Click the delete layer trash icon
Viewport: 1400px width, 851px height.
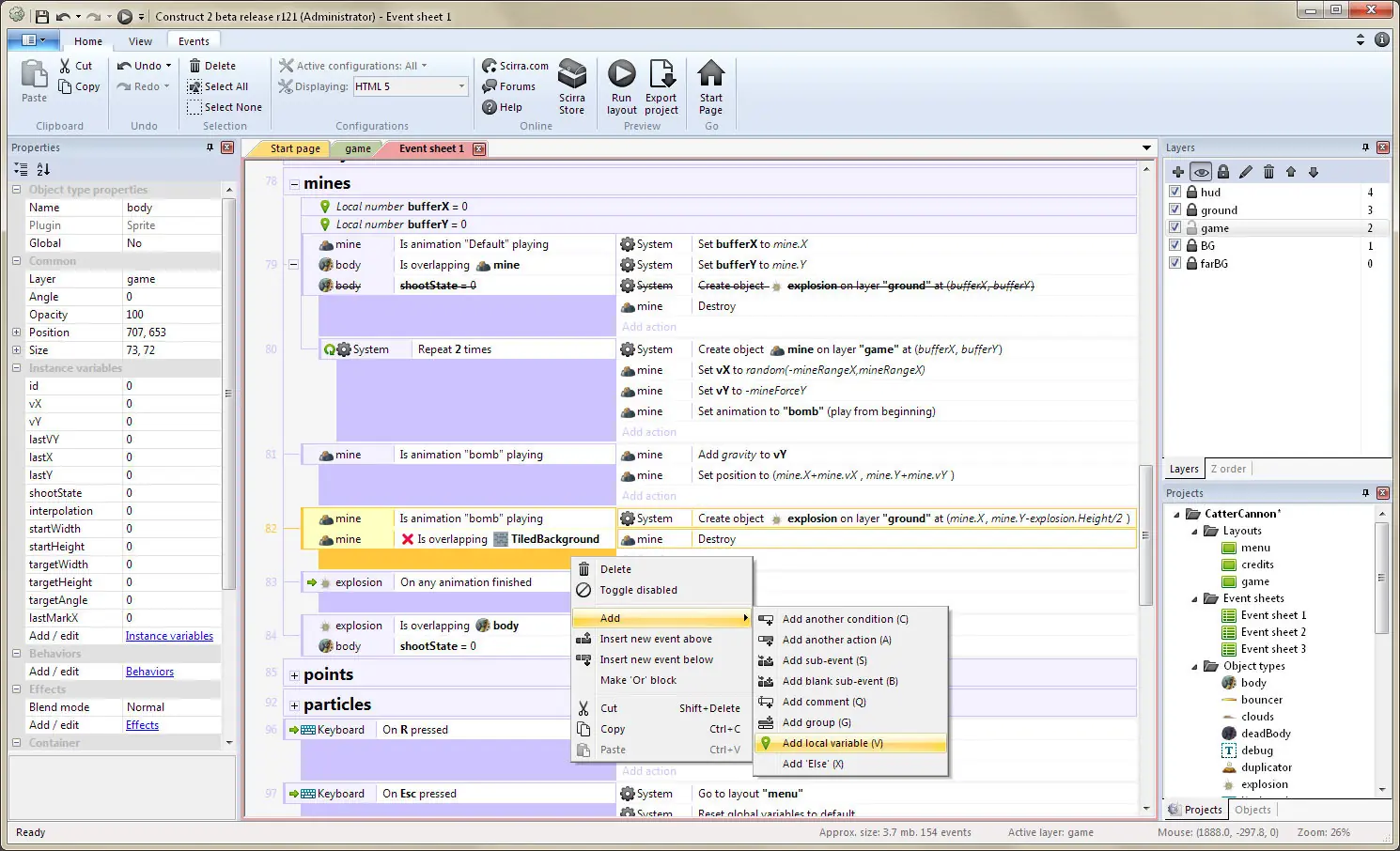tap(1268, 172)
